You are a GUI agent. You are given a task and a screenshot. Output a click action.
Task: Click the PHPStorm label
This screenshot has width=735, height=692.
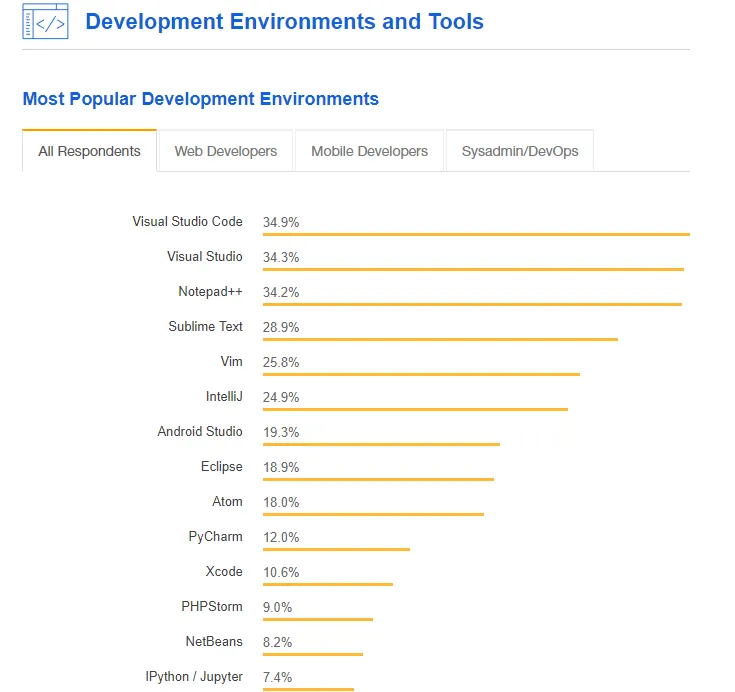click(212, 607)
